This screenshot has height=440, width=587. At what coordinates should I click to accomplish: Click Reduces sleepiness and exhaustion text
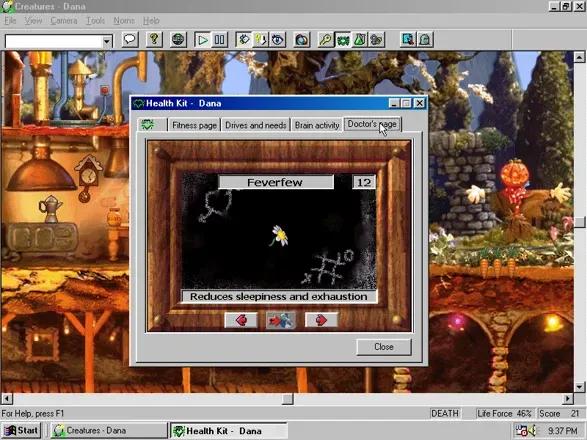click(279, 297)
